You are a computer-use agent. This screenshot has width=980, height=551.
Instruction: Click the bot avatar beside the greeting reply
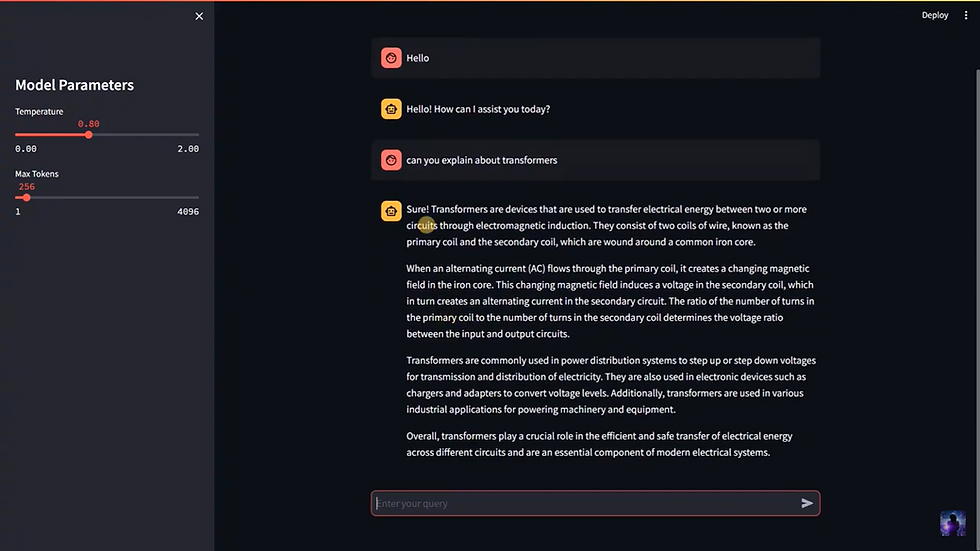(391, 109)
